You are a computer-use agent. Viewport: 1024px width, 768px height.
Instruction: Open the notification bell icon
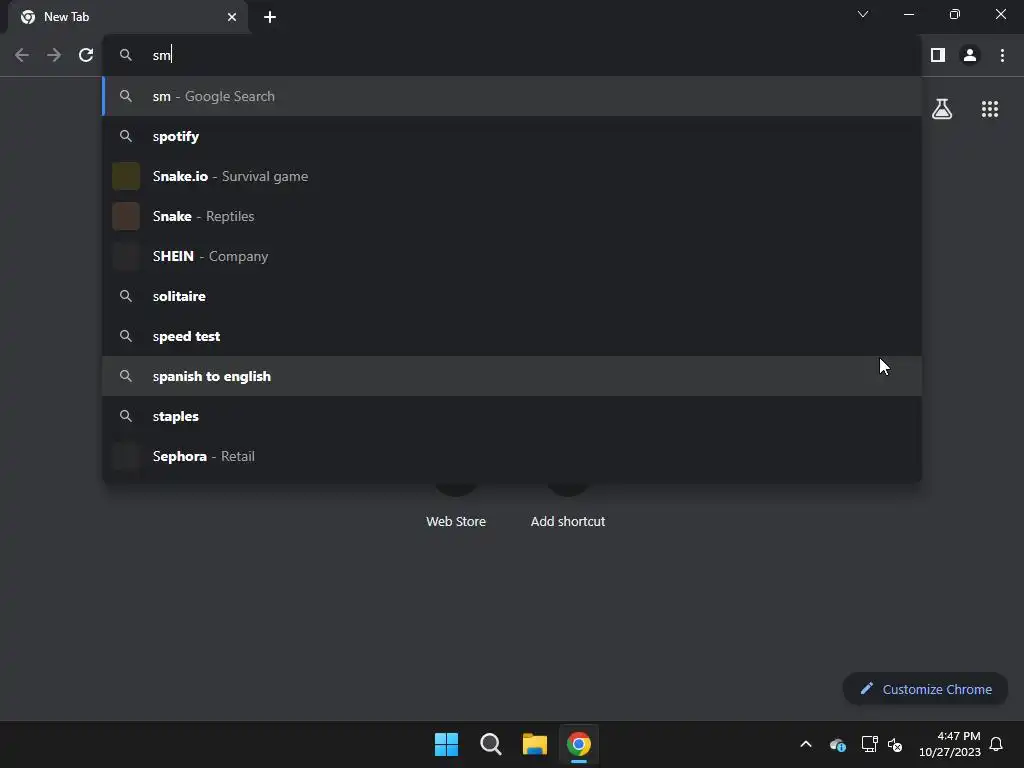point(996,744)
